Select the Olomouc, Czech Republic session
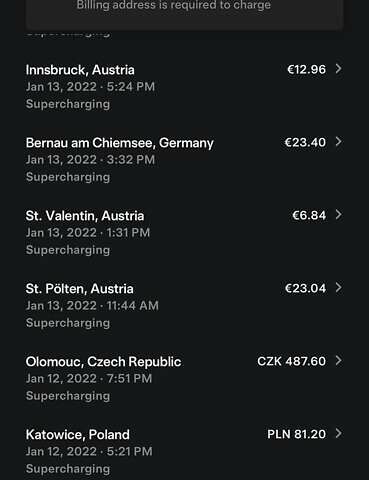Image resolution: width=369 pixels, height=480 pixels. coord(184,378)
